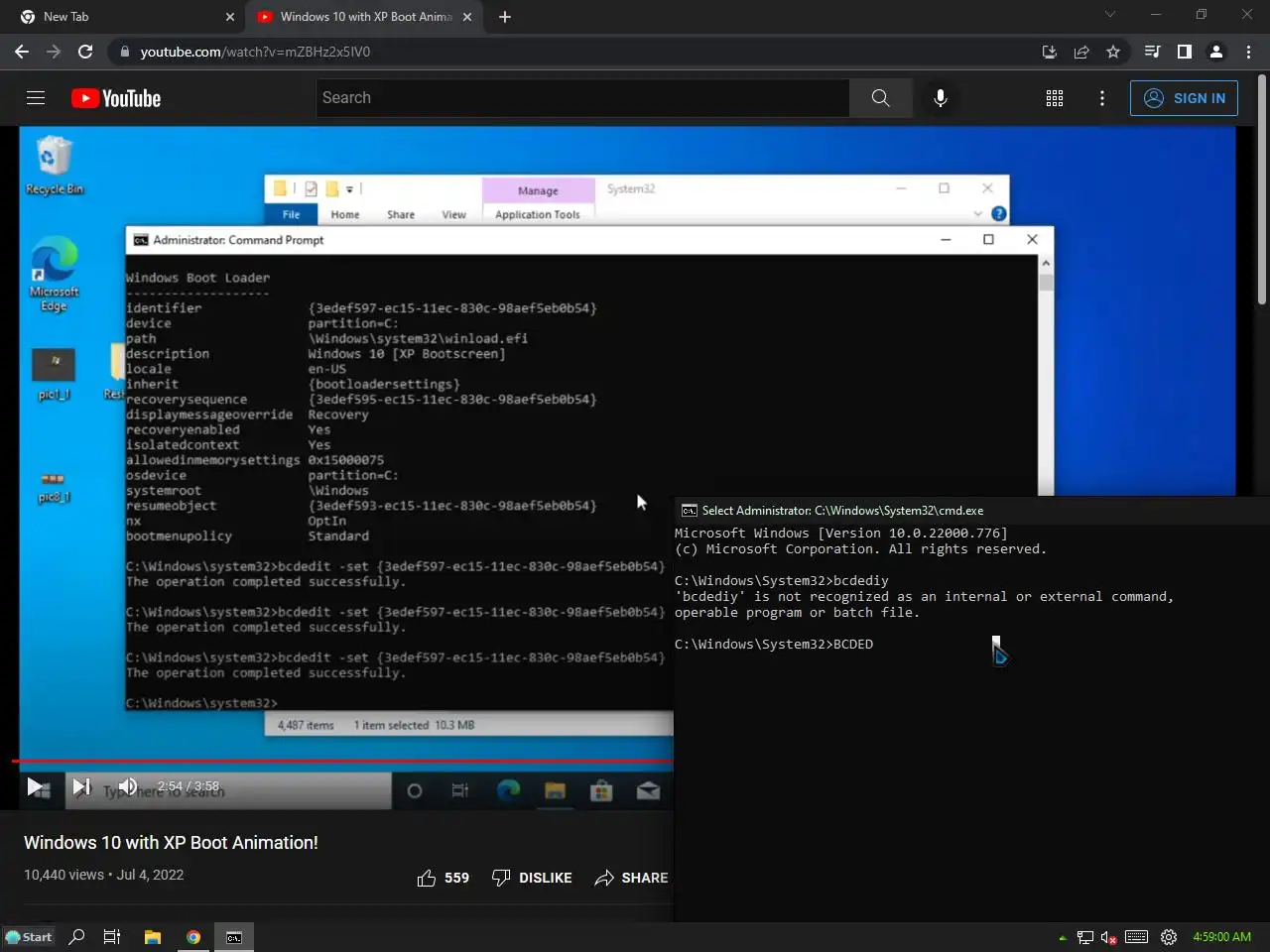Open YouTube apps grid icon
The image size is (1270, 952).
click(x=1055, y=98)
